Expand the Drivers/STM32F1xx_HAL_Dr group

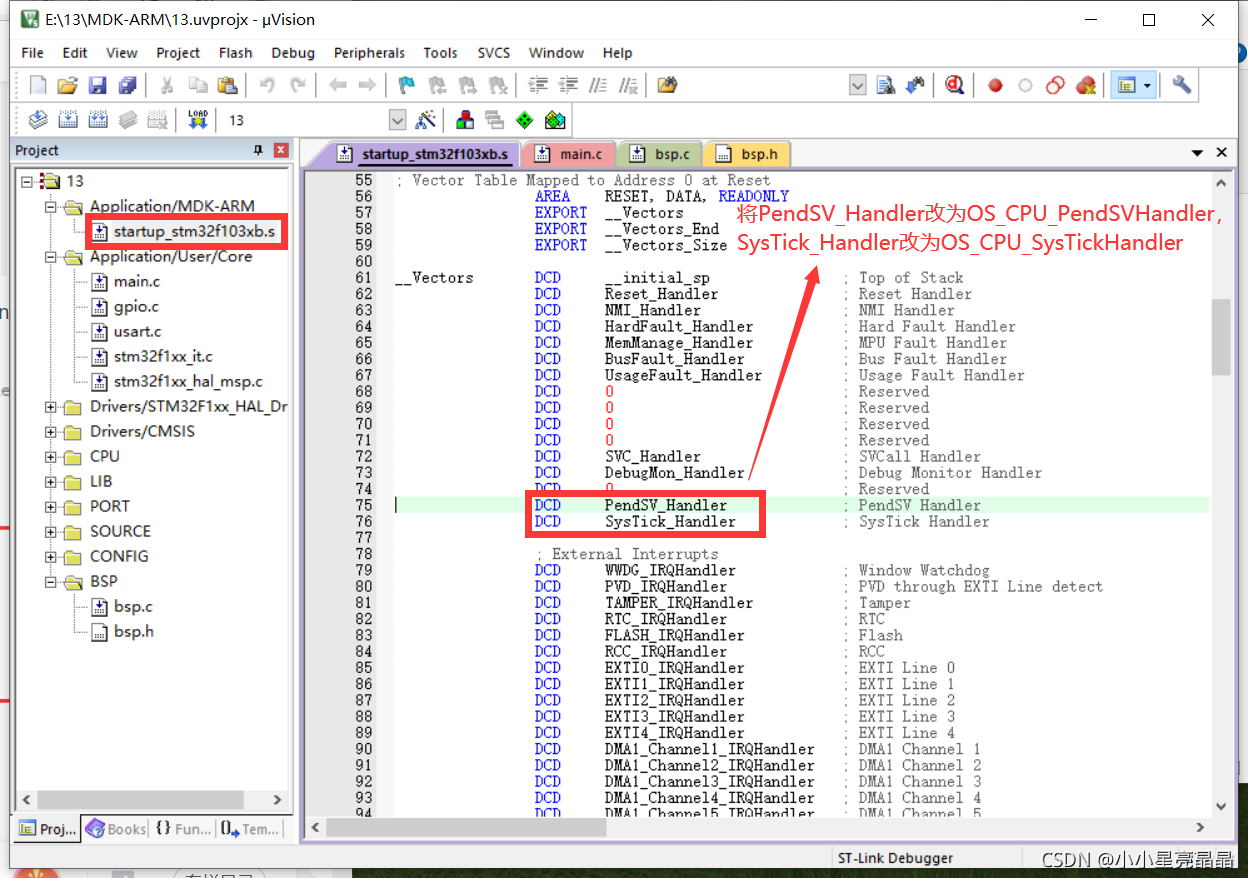pos(52,406)
